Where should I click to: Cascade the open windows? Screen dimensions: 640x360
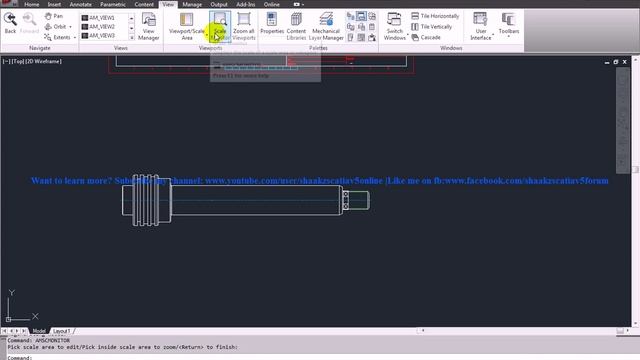pyautogui.click(x=426, y=37)
